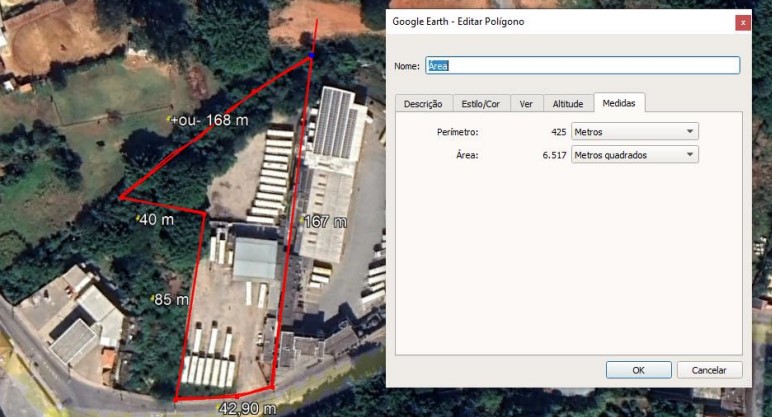Image resolution: width=772 pixels, height=417 pixels.
Task: Click the perimeter value 425
Action: coord(558,132)
